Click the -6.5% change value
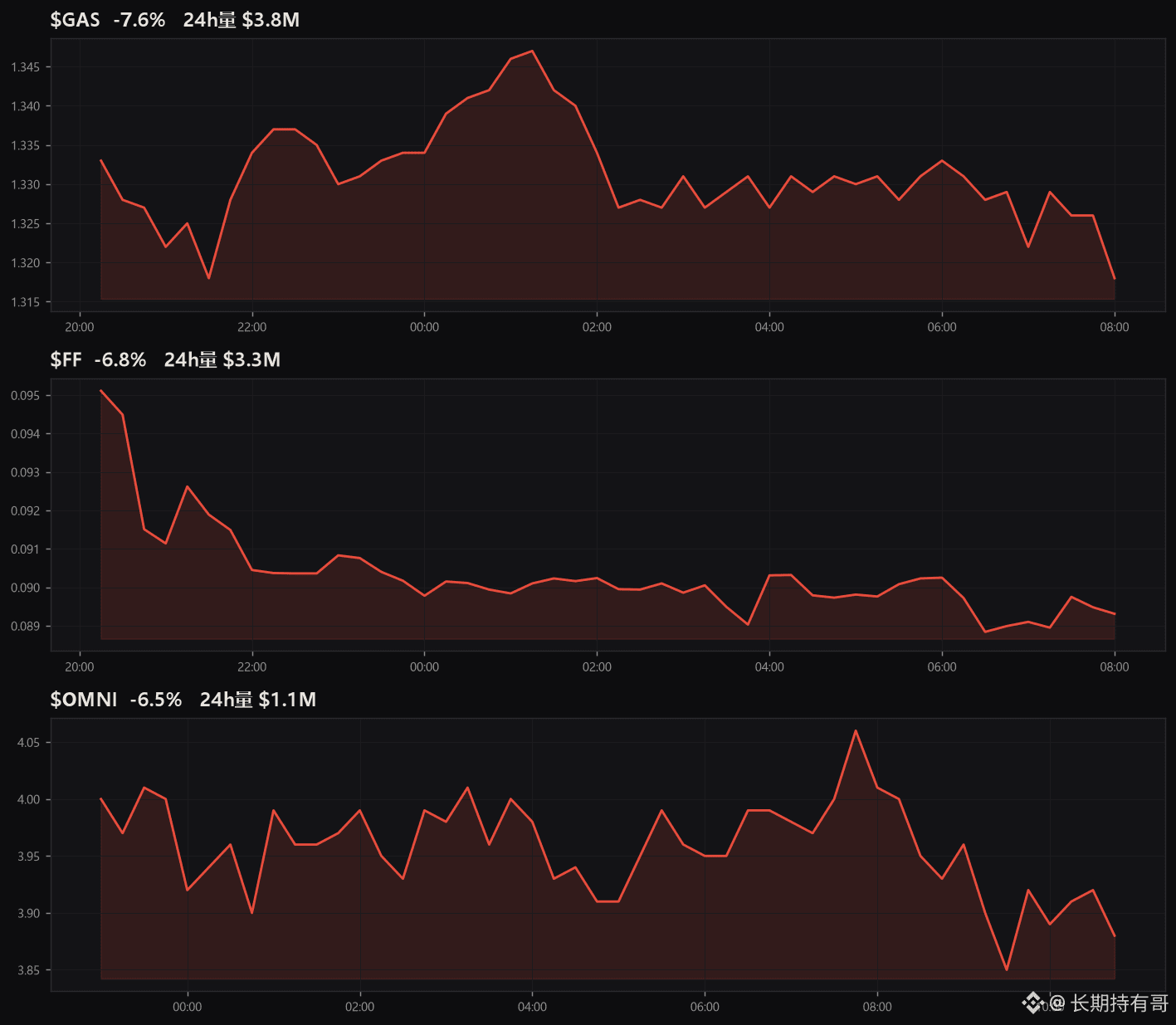 156,700
